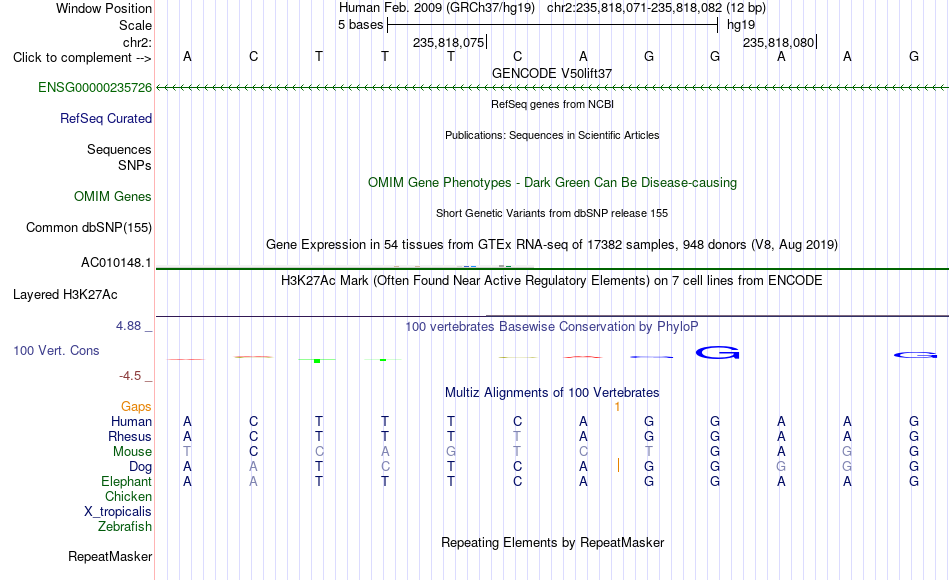Open the RefSeq Curated track label
Screen dimensions: 950x580
[x=105, y=118]
